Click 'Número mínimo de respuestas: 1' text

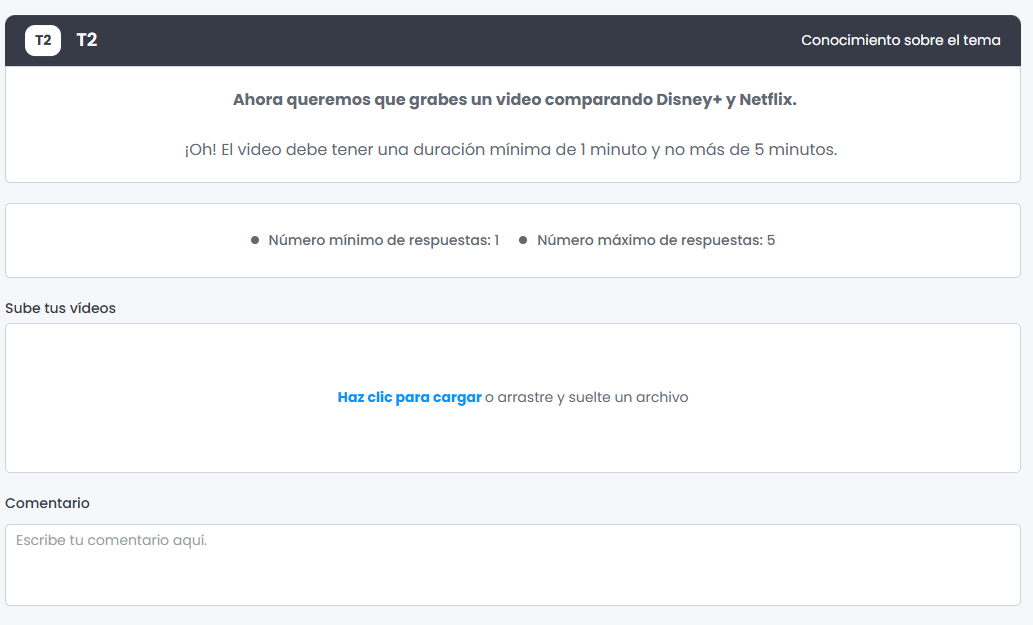383,240
